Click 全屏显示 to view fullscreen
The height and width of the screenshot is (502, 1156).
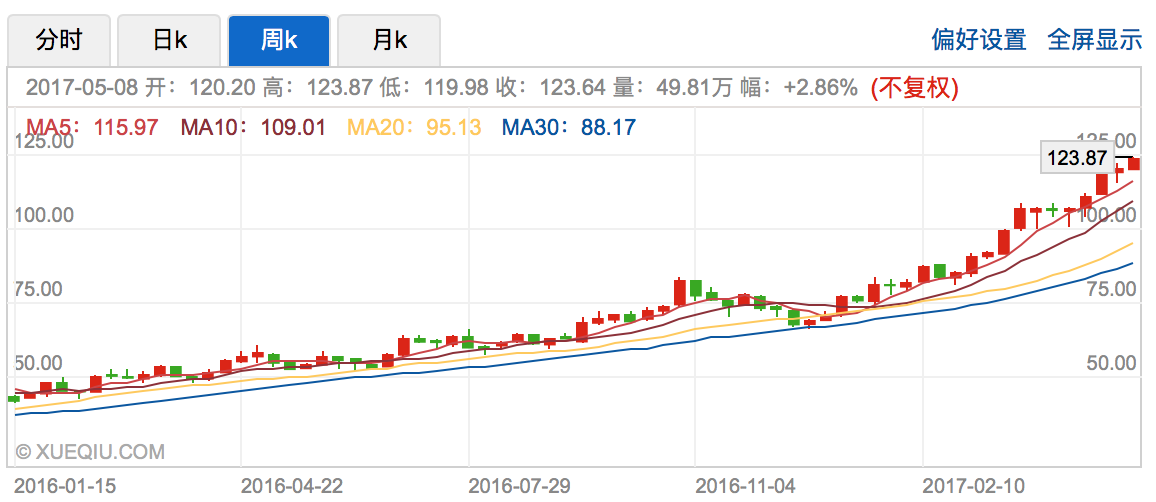pos(1094,40)
